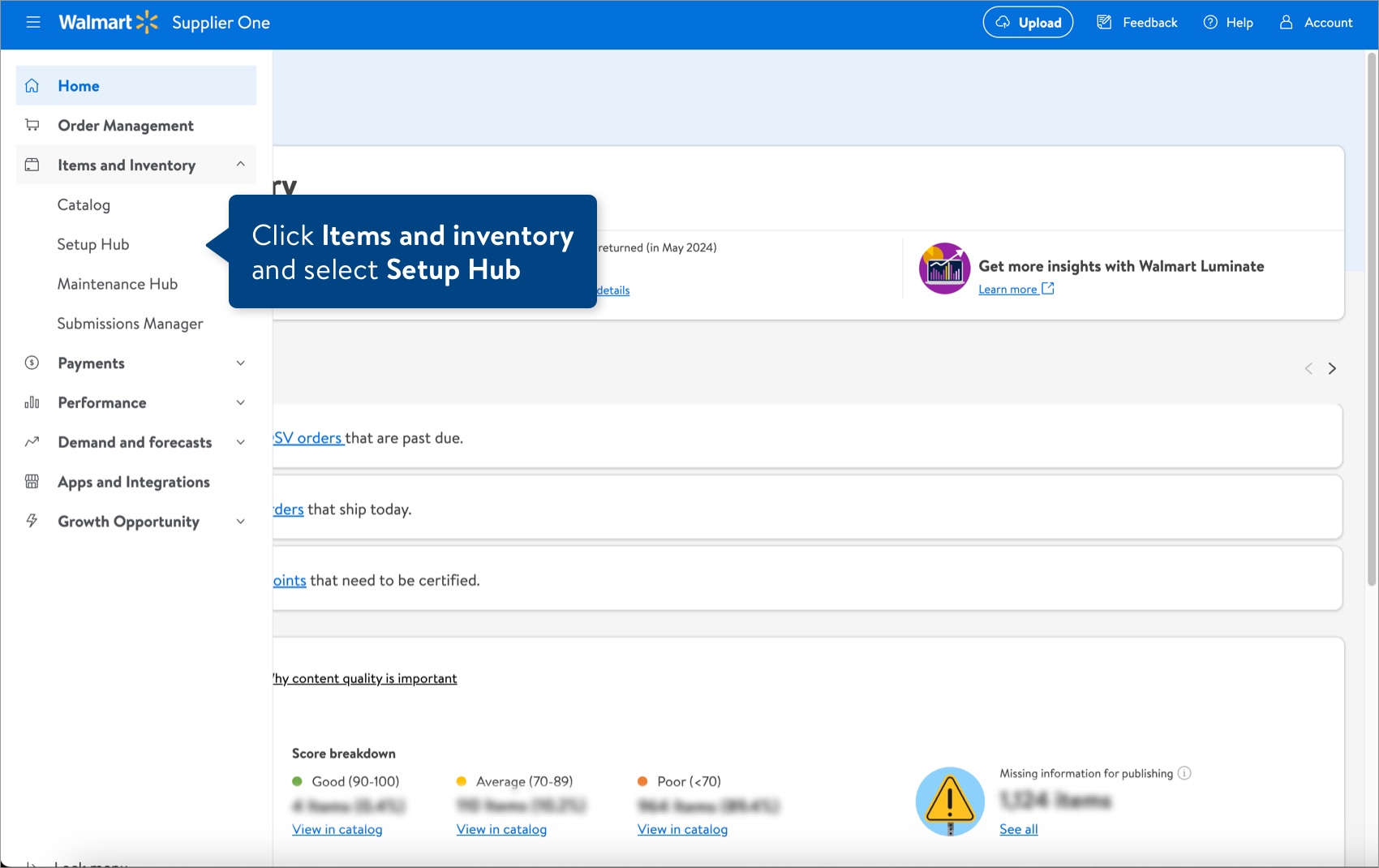
Task: Open the Walmart Luminate Learn more link
Action: pyautogui.click(x=1008, y=289)
